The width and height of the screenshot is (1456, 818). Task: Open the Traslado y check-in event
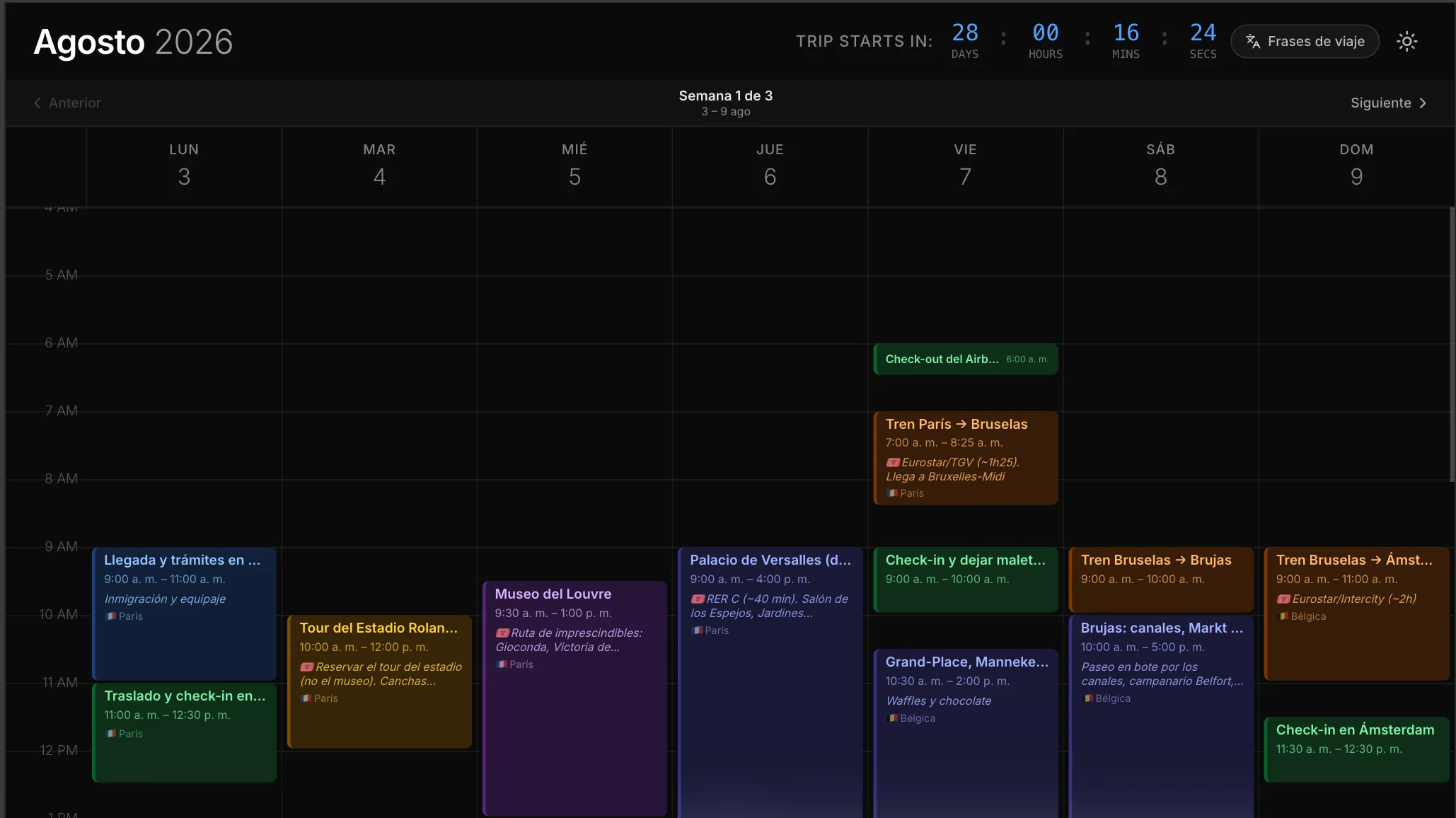pos(184,732)
